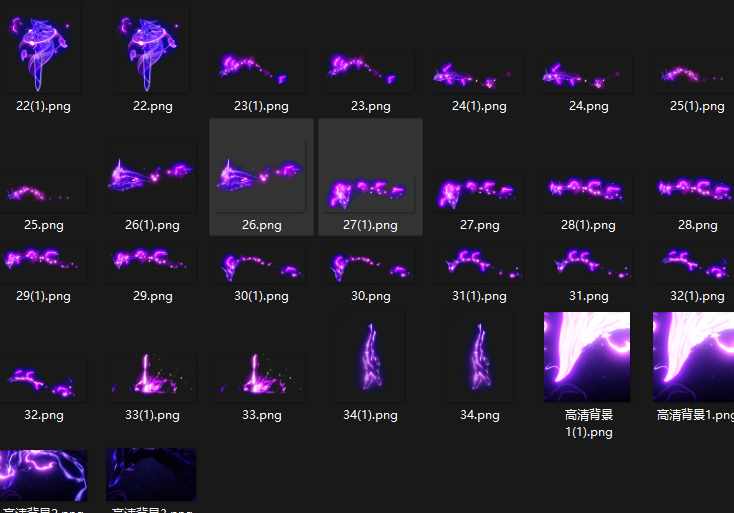Select the 30.png thumbnail
The image size is (734, 513).
click(370, 264)
